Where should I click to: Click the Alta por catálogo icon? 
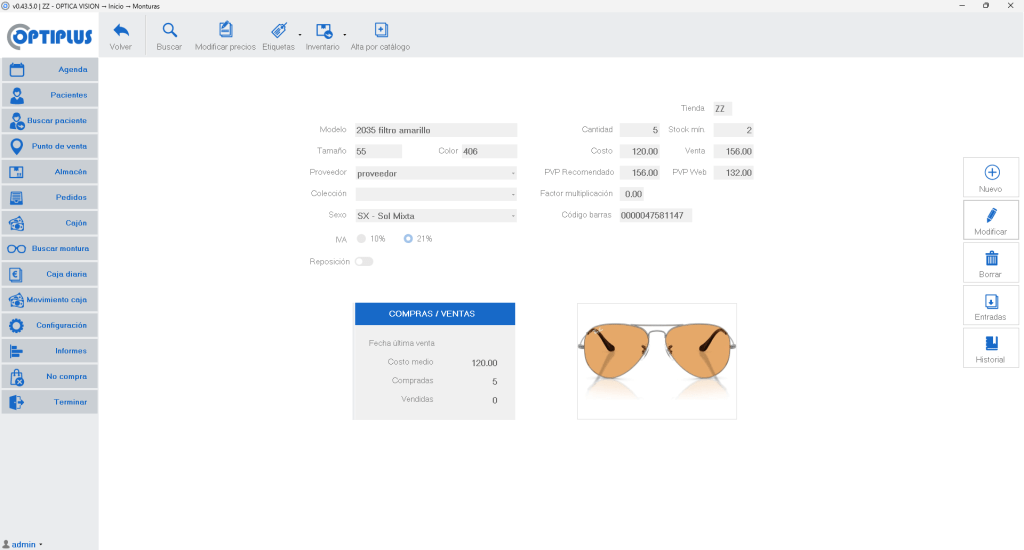[381, 30]
